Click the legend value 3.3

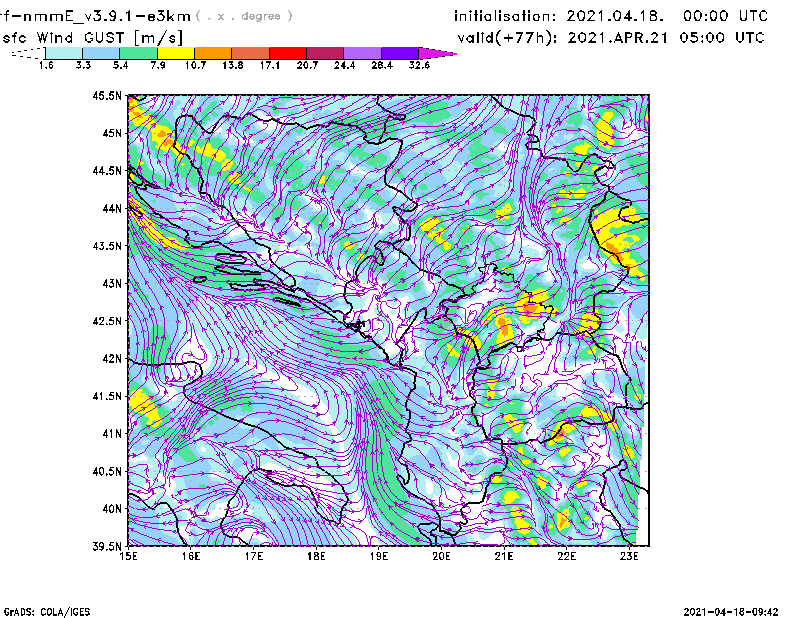(83, 65)
